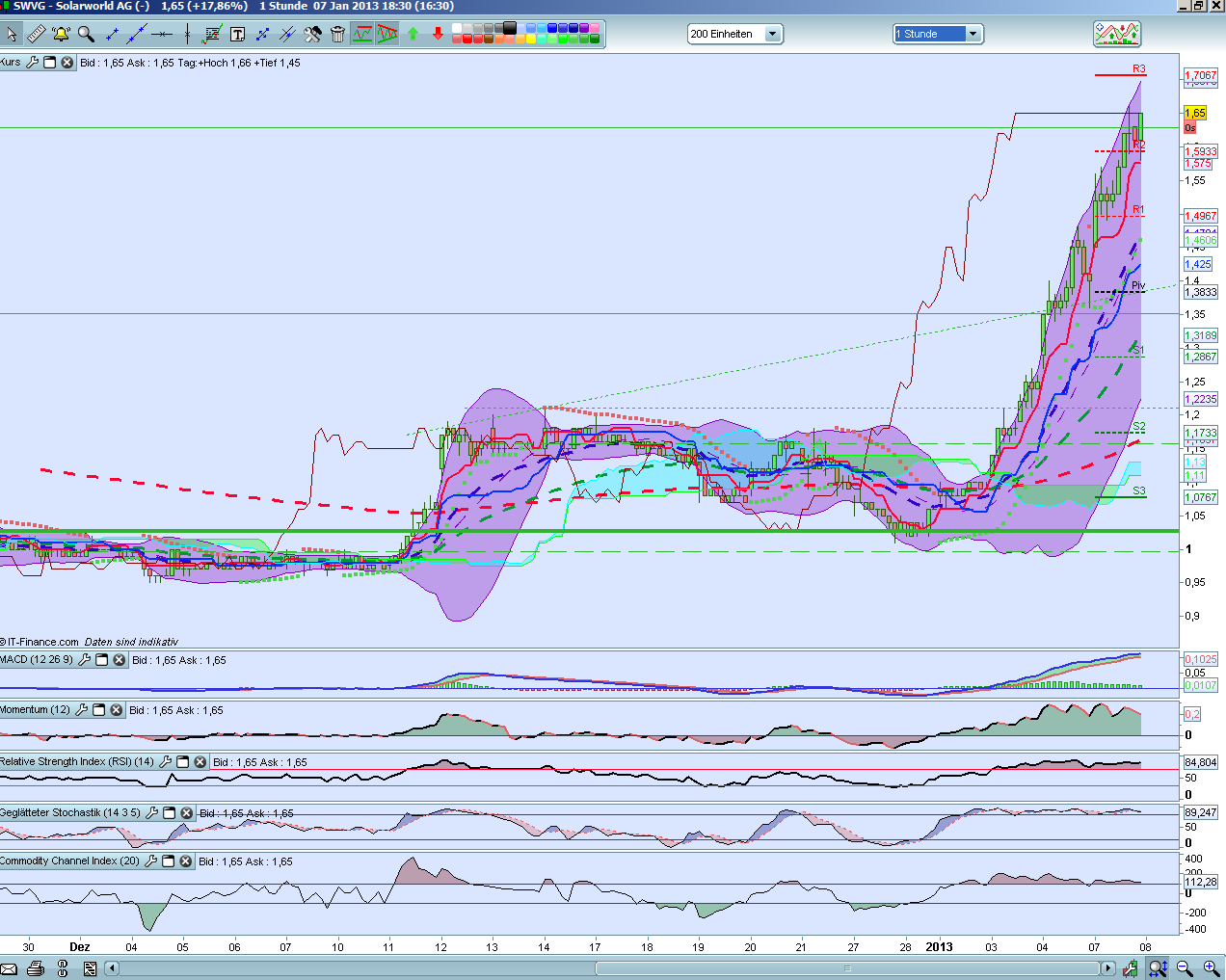The width and height of the screenshot is (1226, 980).
Task: Click the envelope mail icon
Action: pyautogui.click(x=10, y=968)
